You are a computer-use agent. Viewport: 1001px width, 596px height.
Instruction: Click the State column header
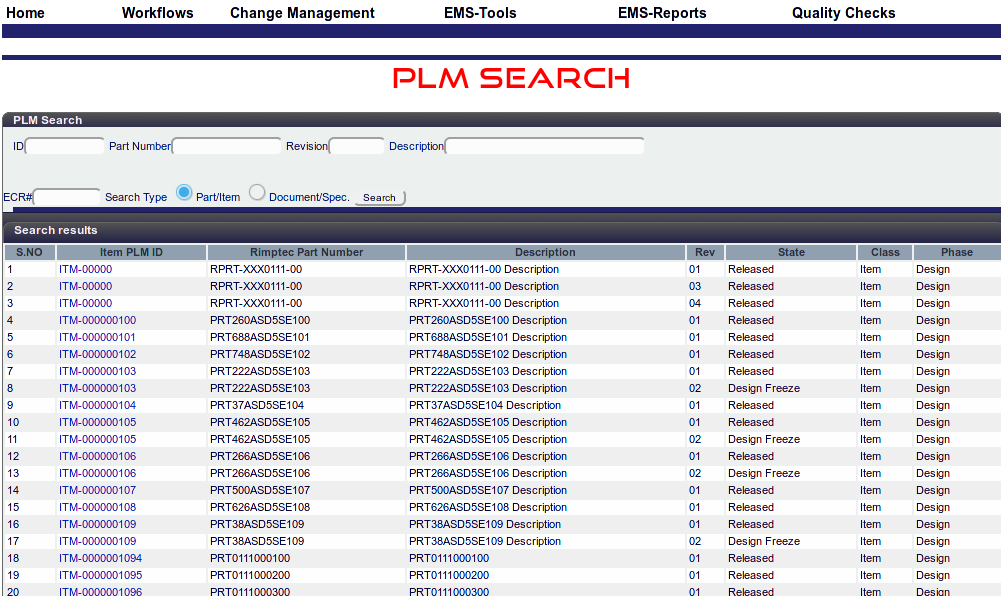tap(790, 252)
